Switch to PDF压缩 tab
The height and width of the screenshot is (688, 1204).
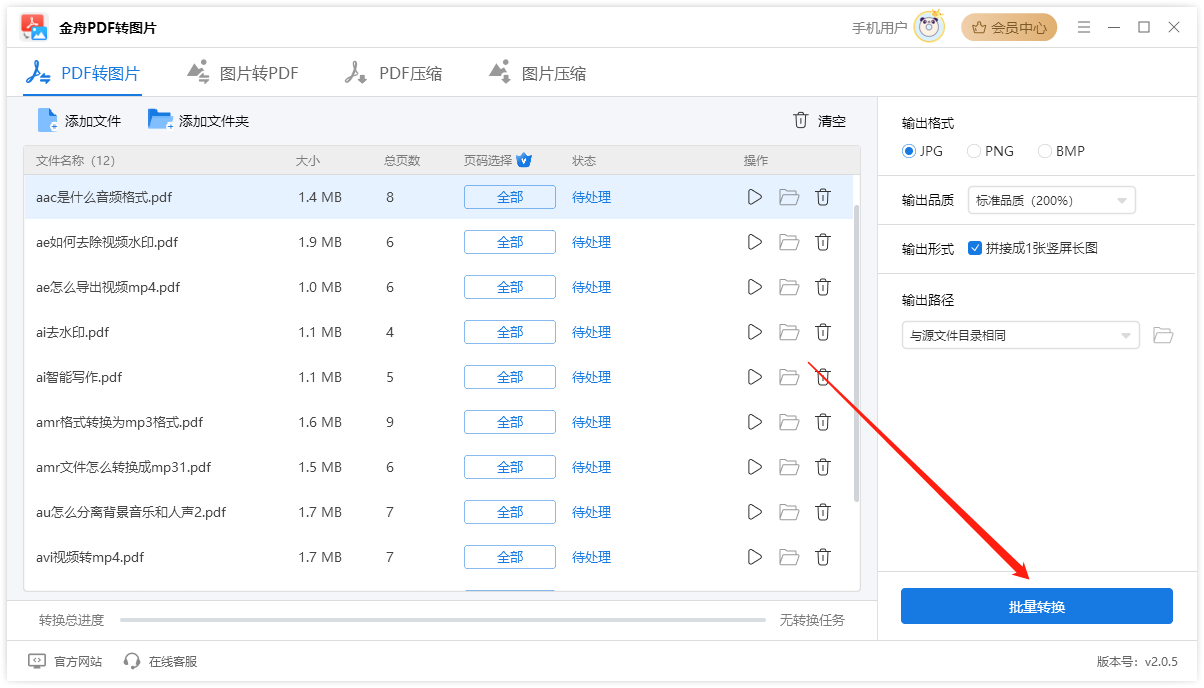coord(393,73)
